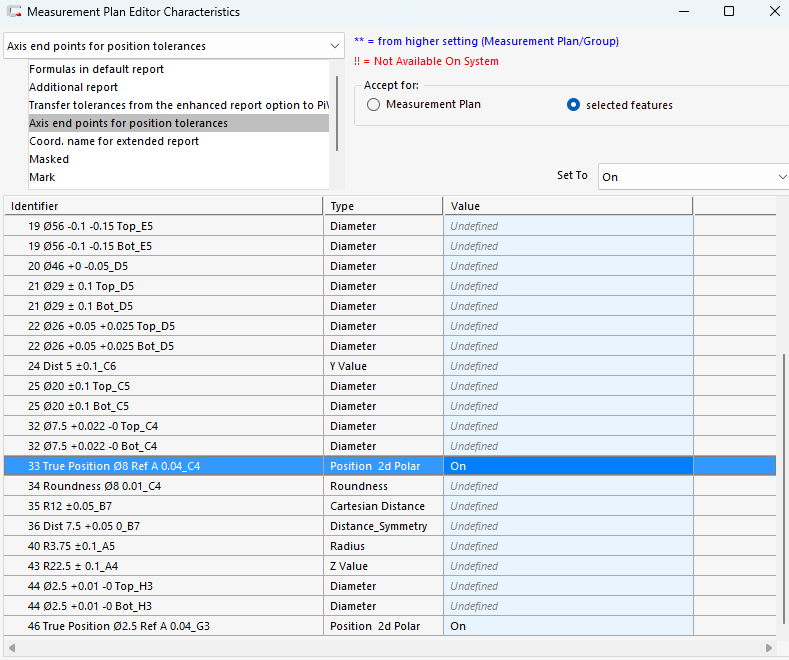This screenshot has height=660, width=789.
Task: Close the Characteristics editor window
Action: pos(774,12)
